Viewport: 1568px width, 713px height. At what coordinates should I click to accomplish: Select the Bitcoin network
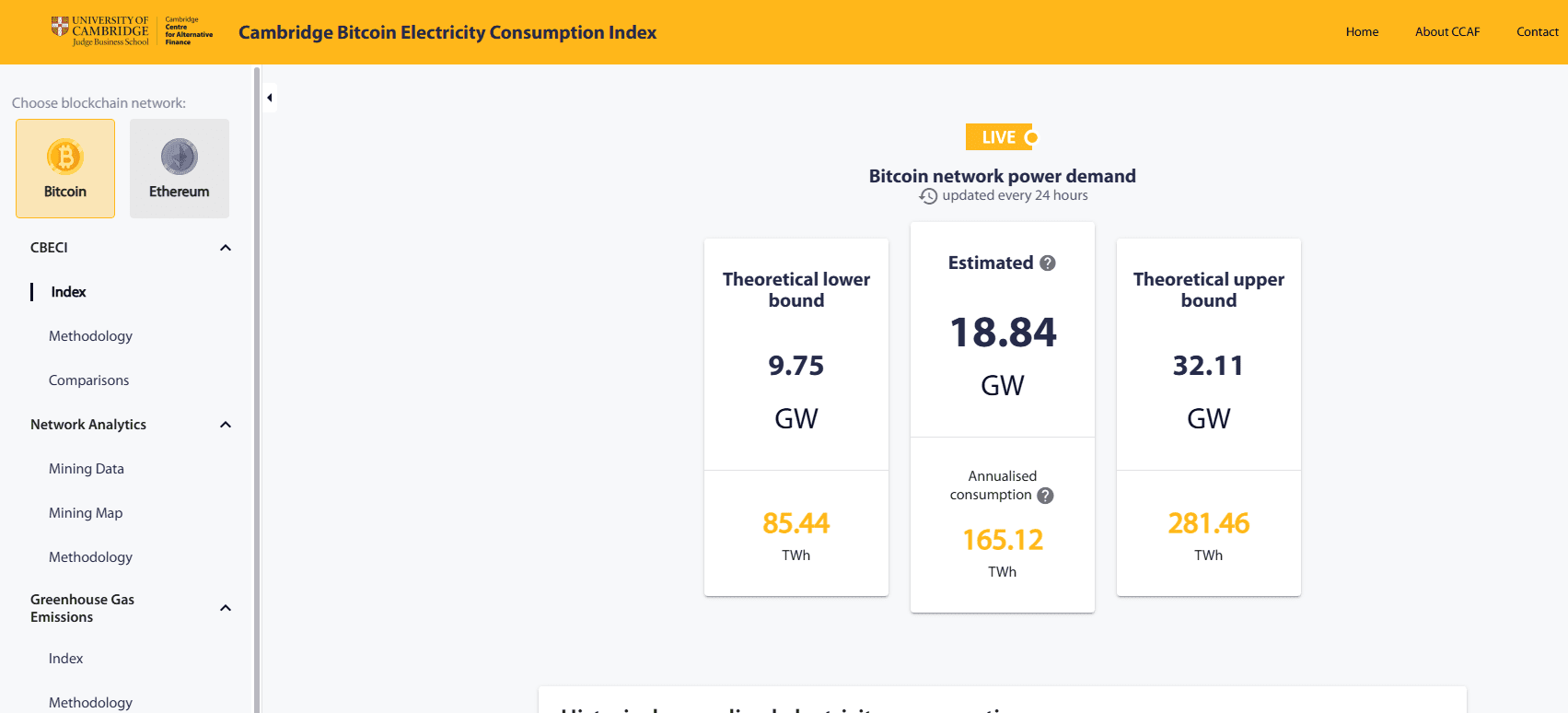point(64,169)
